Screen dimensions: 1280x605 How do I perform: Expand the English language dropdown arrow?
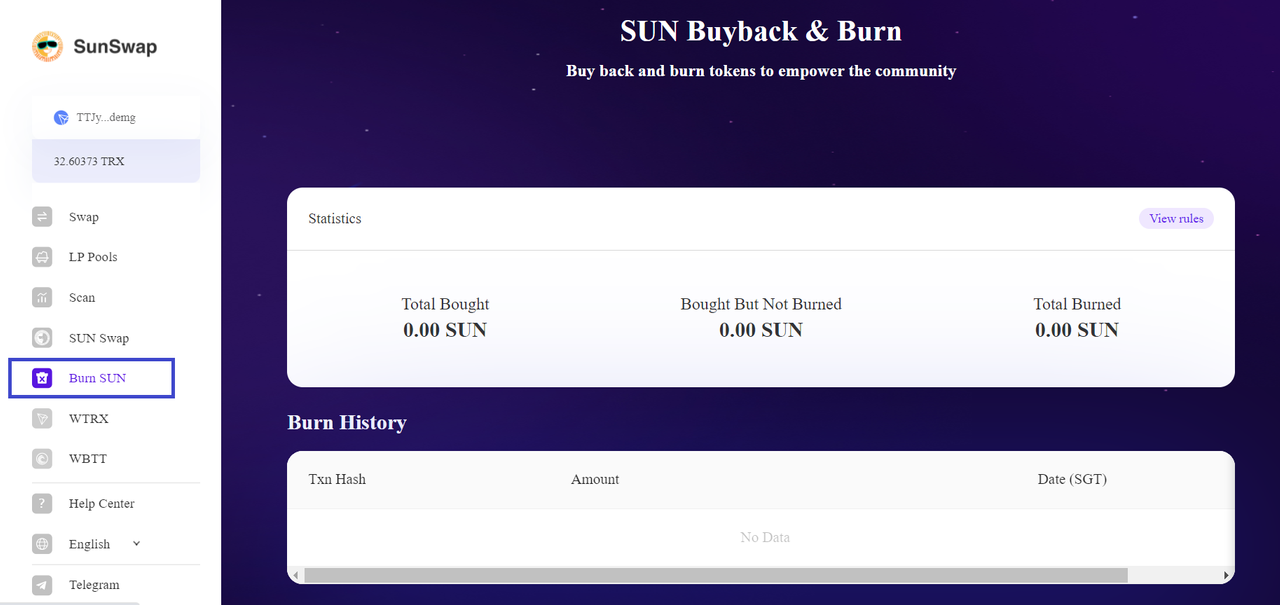click(x=137, y=543)
